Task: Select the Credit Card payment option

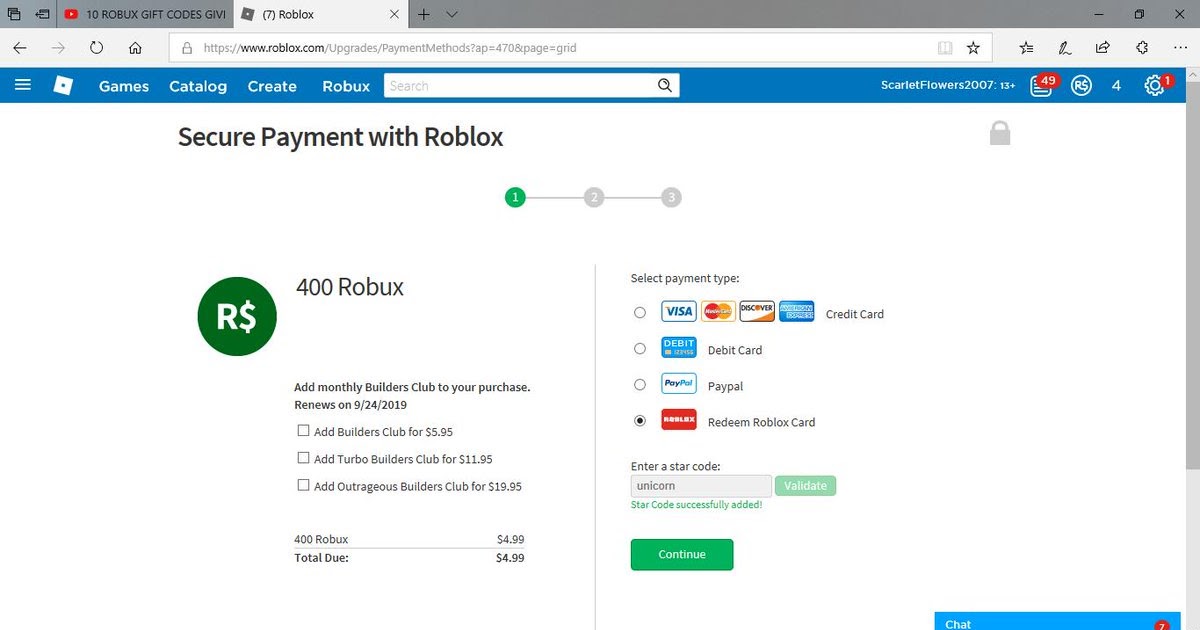Action: (640, 313)
